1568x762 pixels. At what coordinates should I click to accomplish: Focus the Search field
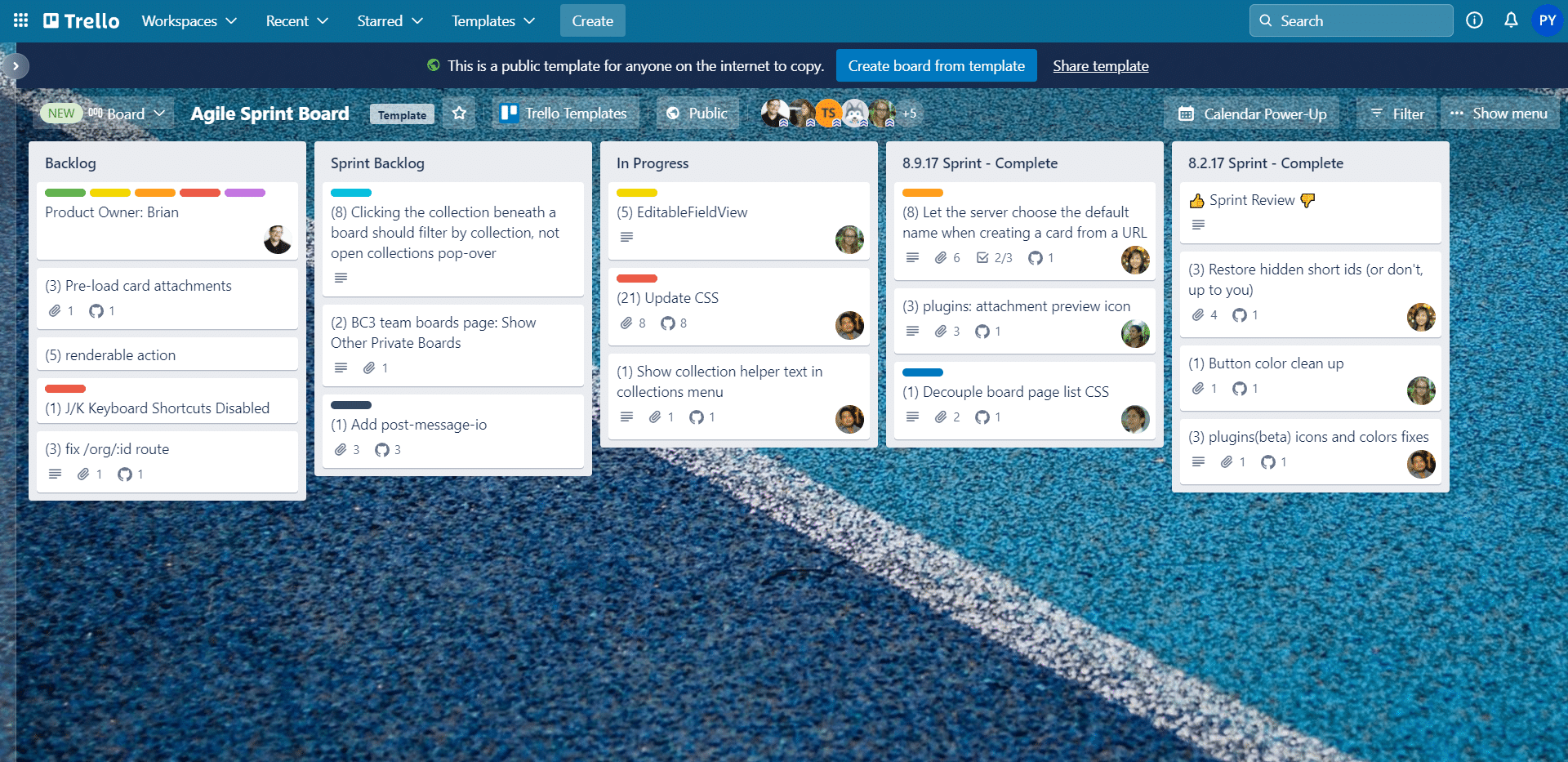coord(1351,20)
